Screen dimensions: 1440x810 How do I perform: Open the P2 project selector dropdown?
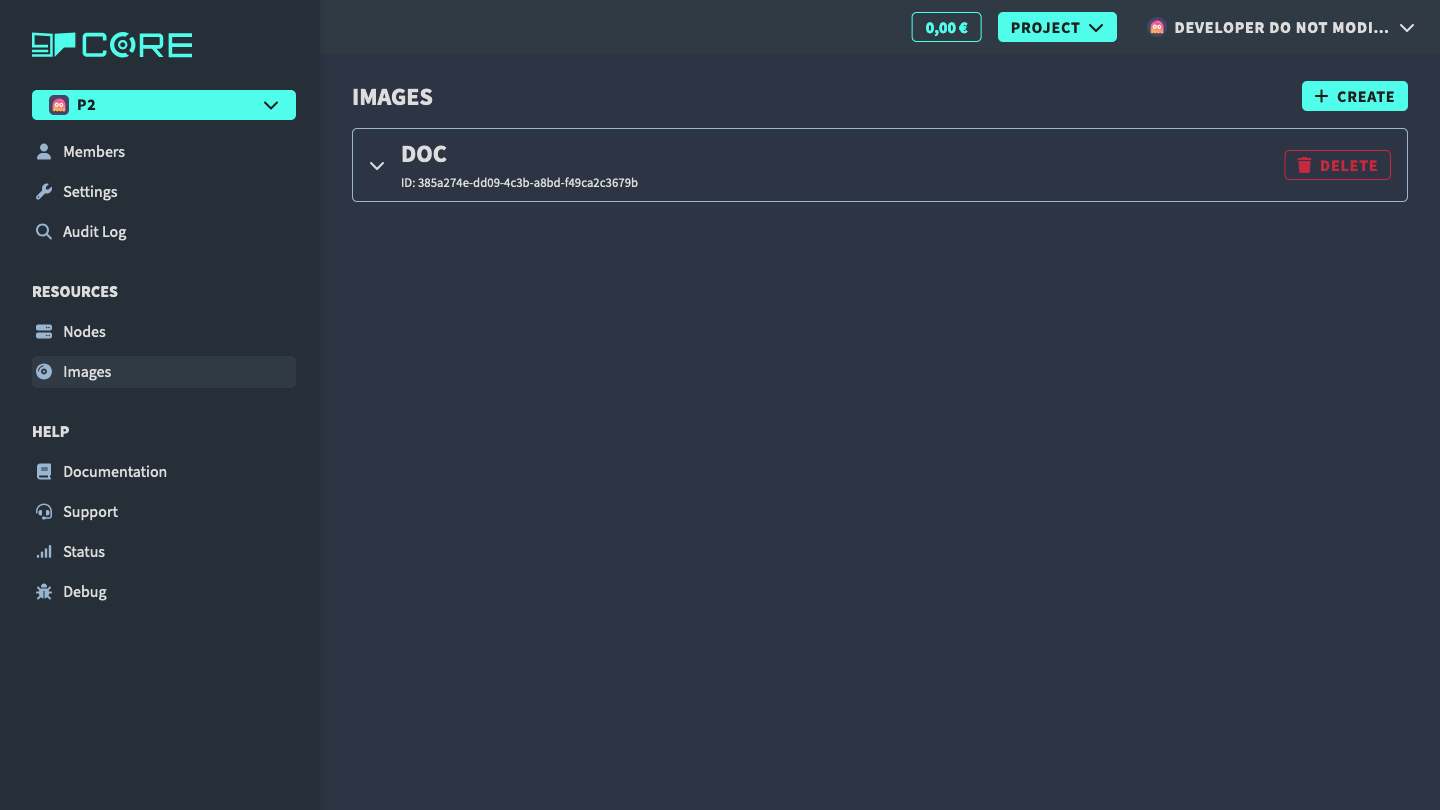(x=164, y=105)
